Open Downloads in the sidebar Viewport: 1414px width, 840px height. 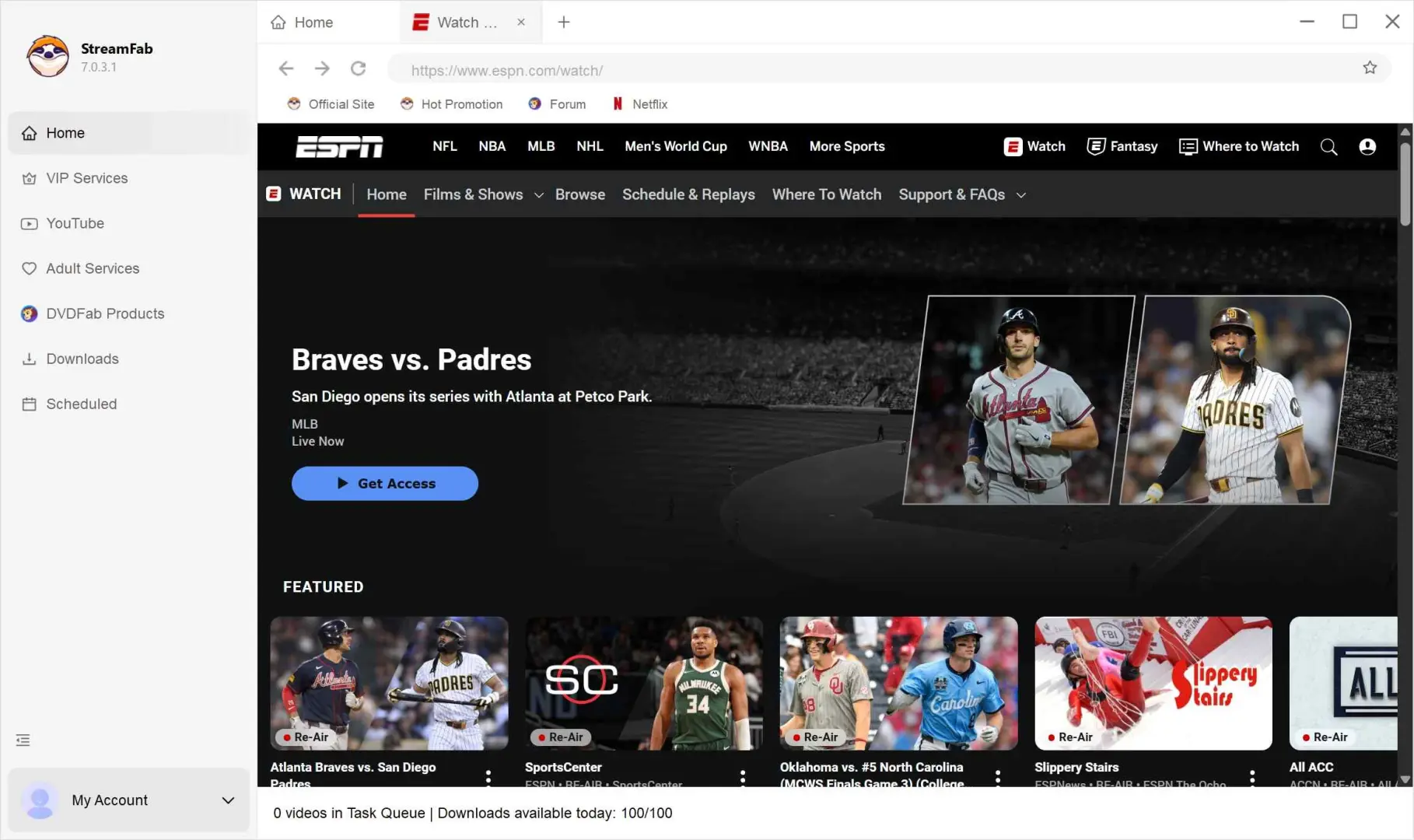coord(129,359)
